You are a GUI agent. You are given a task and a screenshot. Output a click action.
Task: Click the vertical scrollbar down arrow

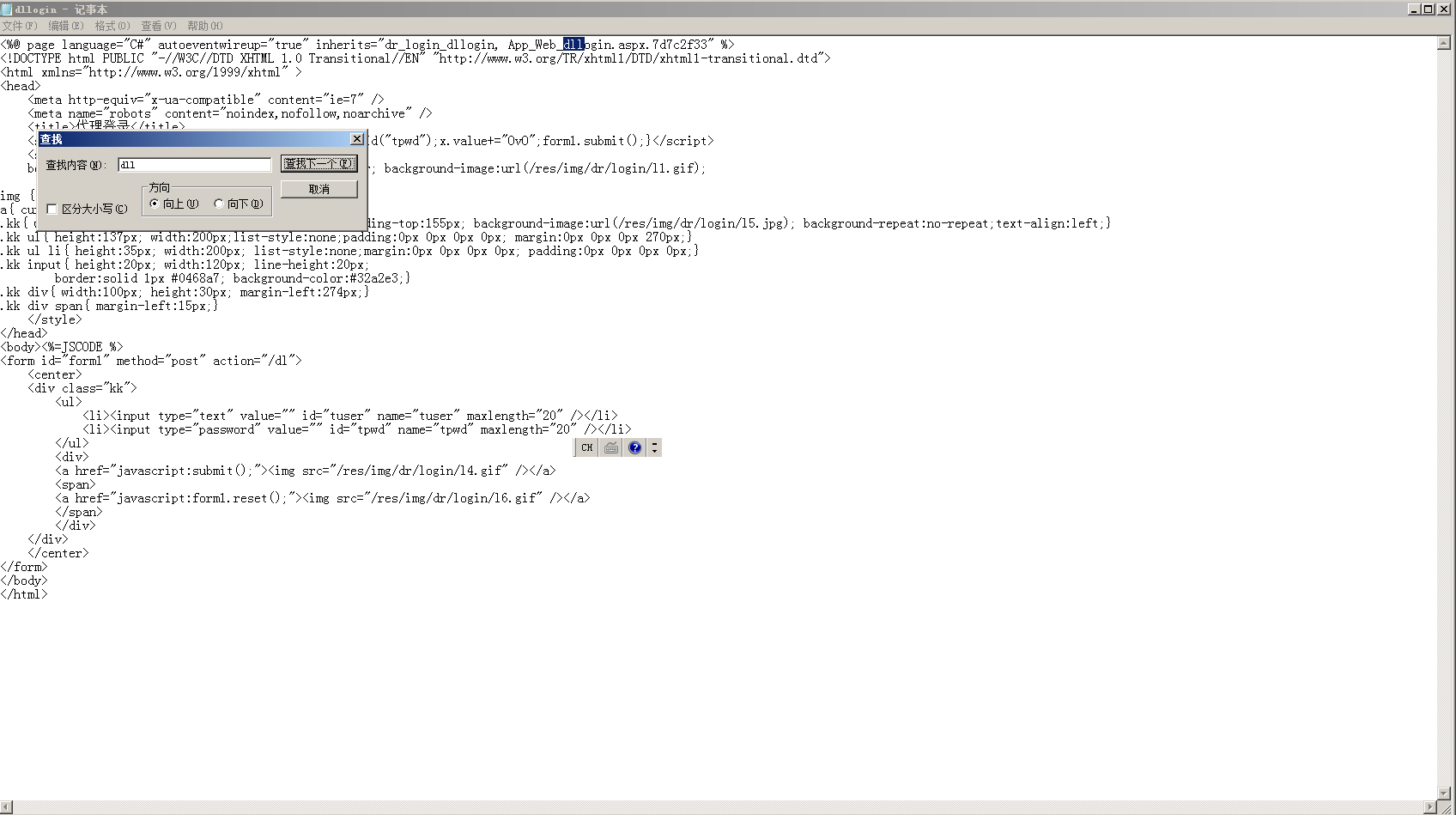[1444, 793]
